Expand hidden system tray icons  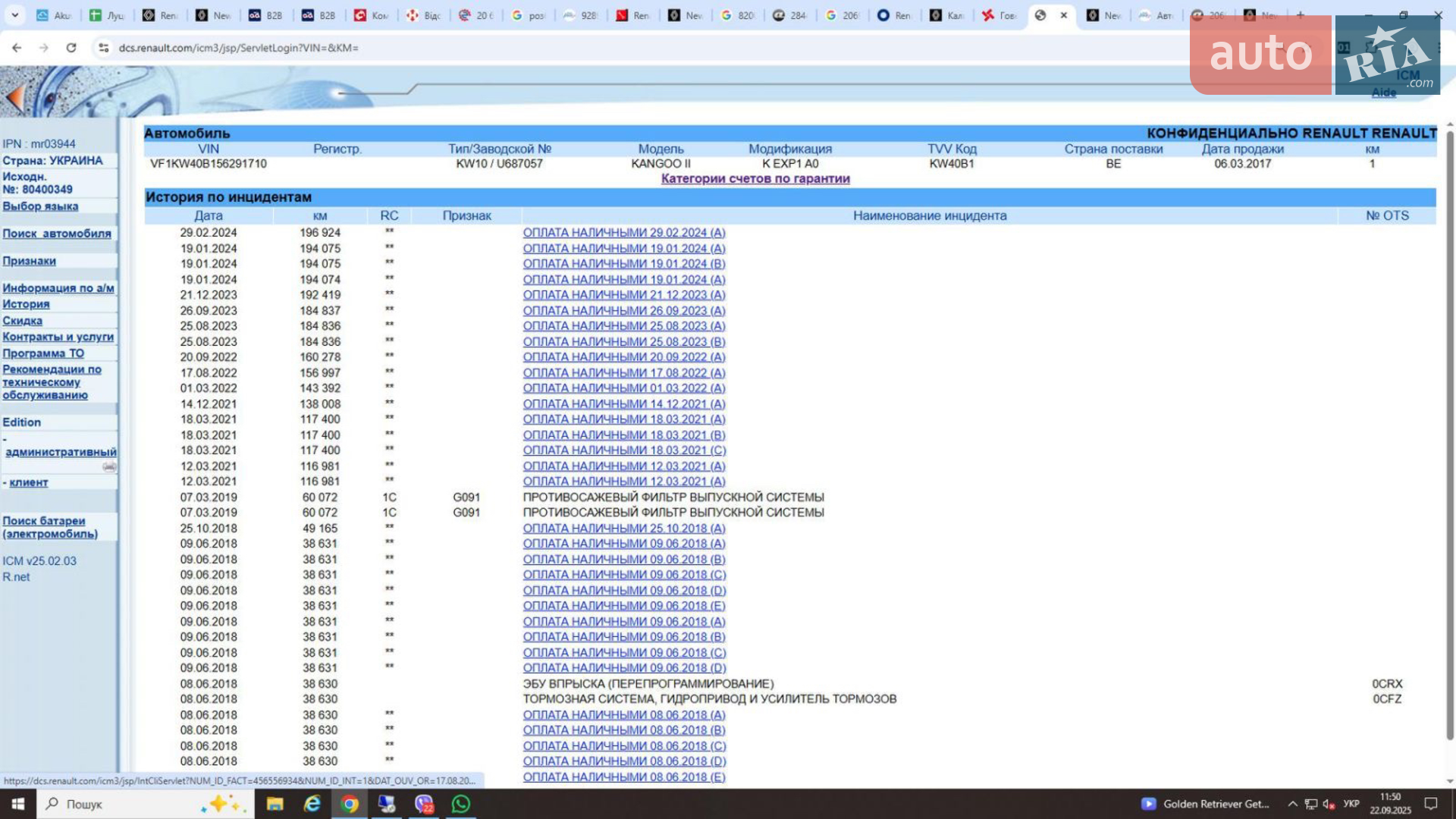[x=1292, y=804]
